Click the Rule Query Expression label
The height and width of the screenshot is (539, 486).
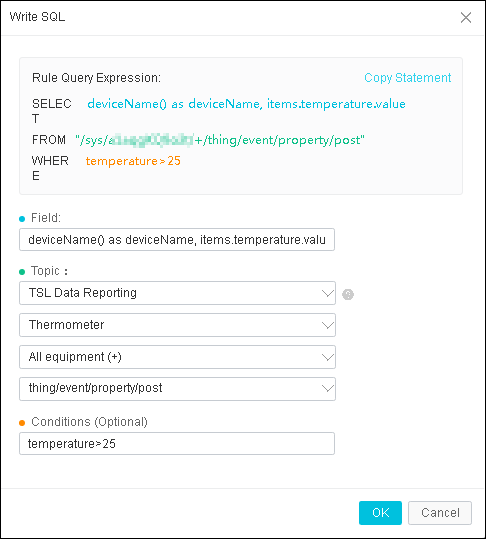tap(96, 78)
